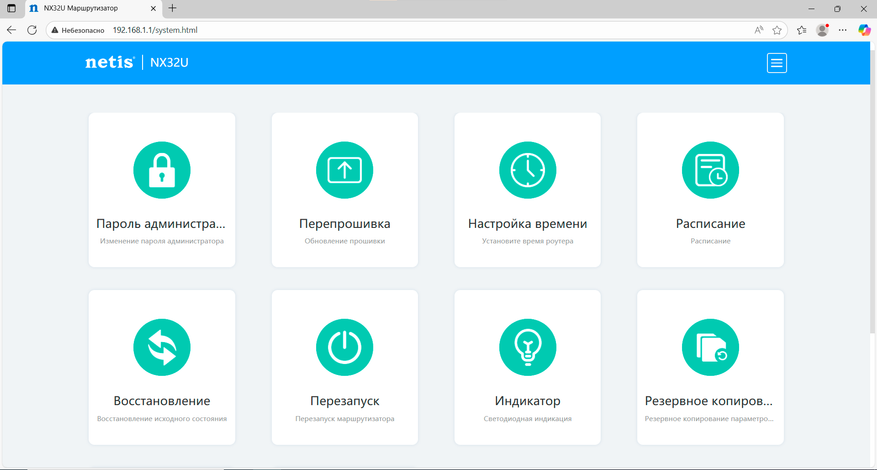
Task: Click text Перезапуск маршрутизатора
Action: click(x=345, y=419)
